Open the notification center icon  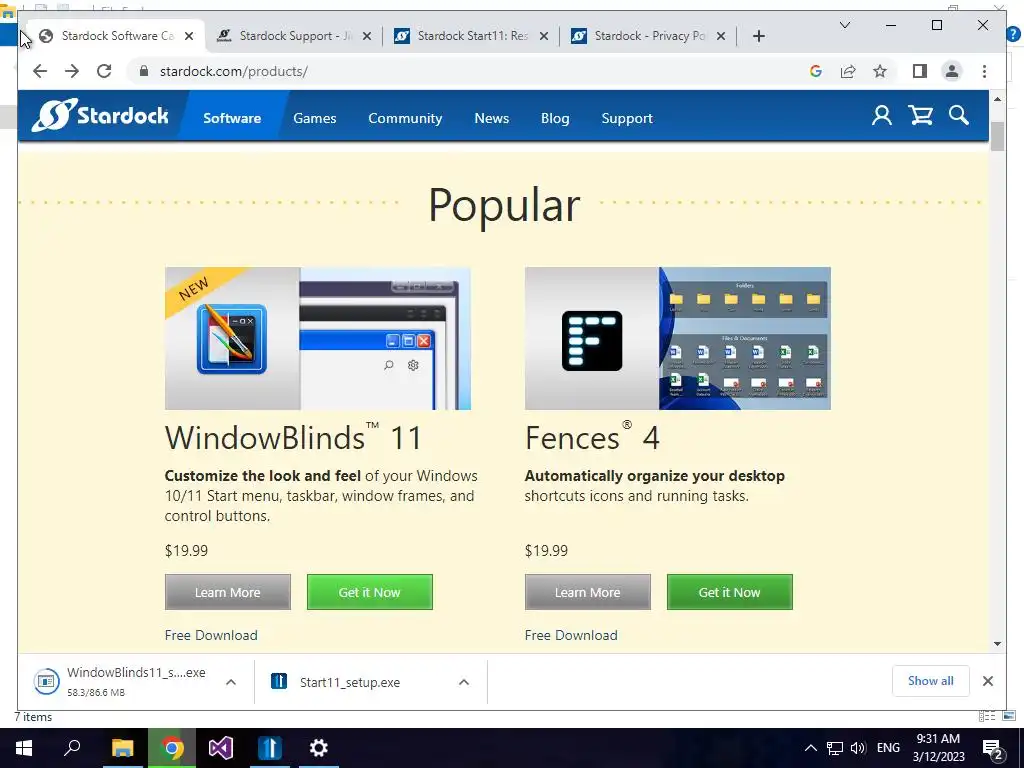[993, 748]
